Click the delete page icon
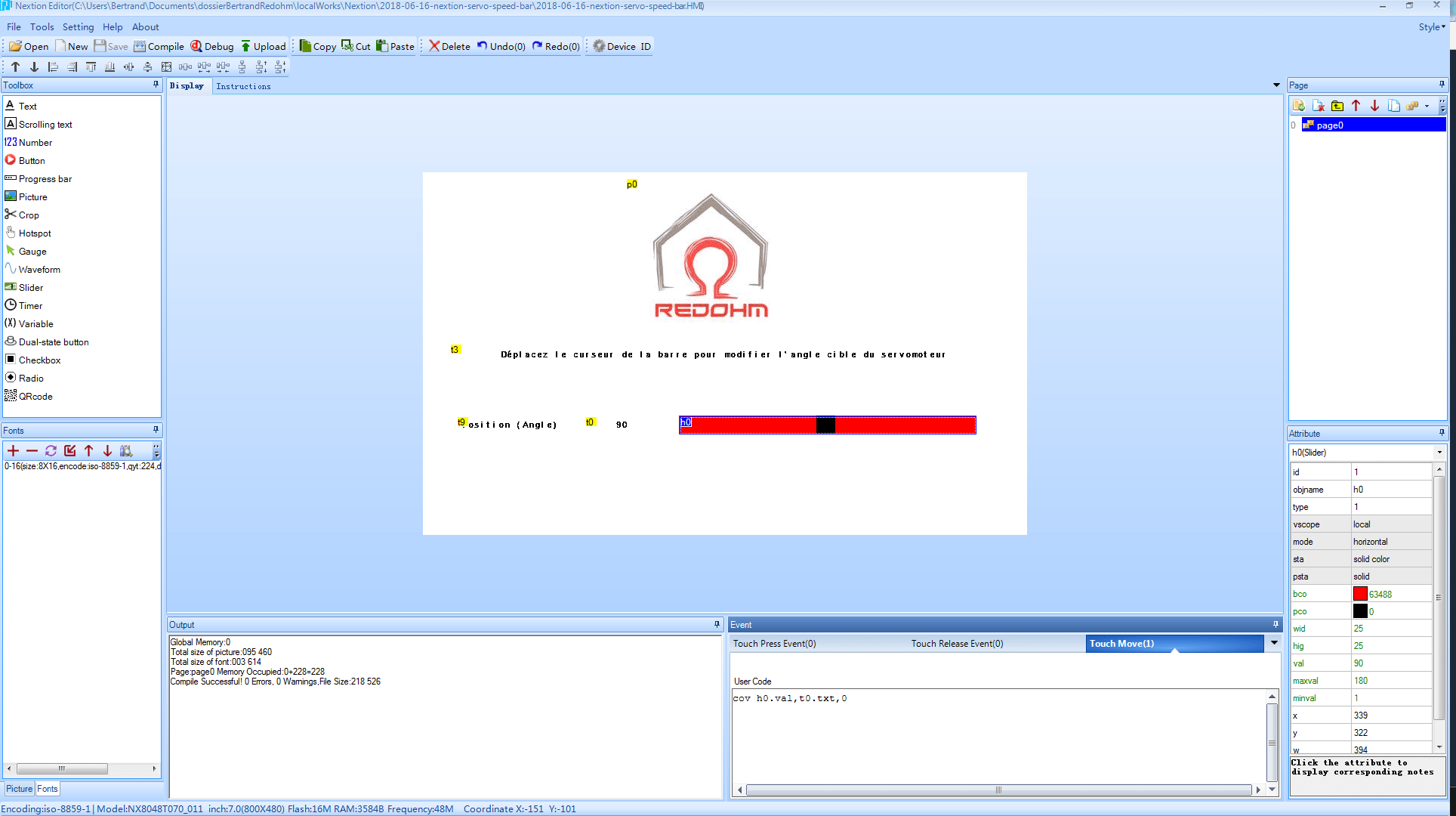This screenshot has width=1456, height=816. click(1319, 106)
